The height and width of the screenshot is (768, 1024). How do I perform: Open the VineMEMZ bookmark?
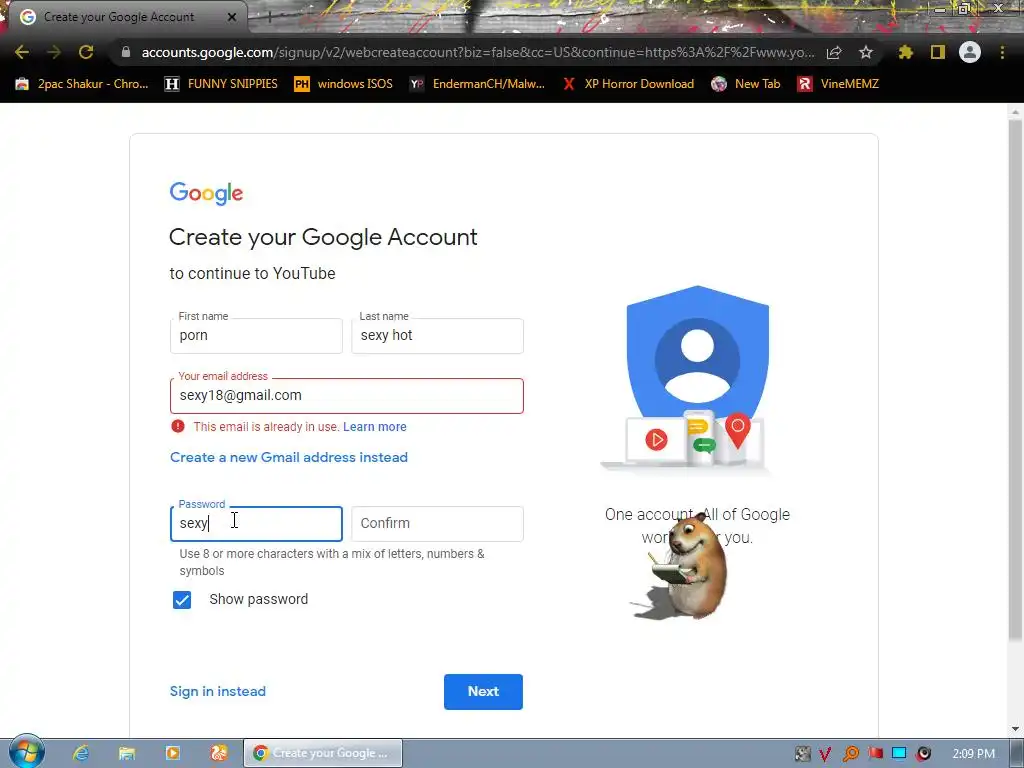(838, 84)
